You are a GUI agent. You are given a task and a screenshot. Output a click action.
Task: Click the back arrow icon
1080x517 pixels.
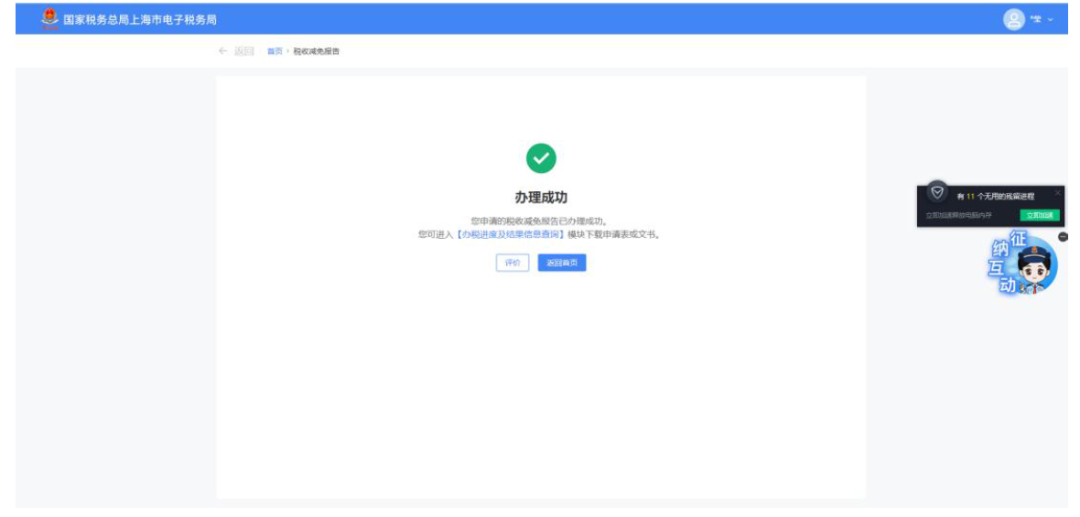coord(222,51)
